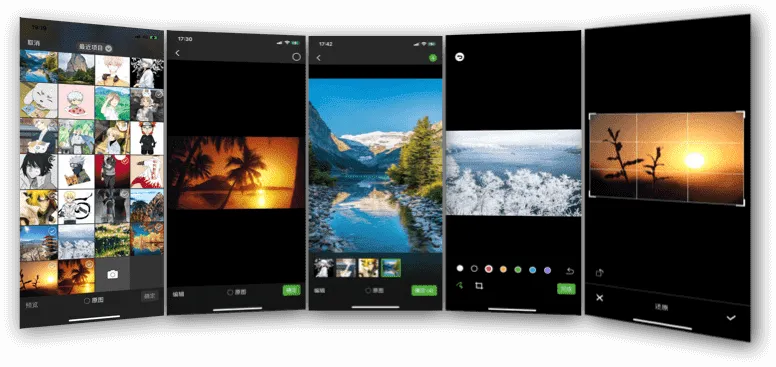Tap the rotate icon on crop screen
The image size is (776, 367).
599,273
